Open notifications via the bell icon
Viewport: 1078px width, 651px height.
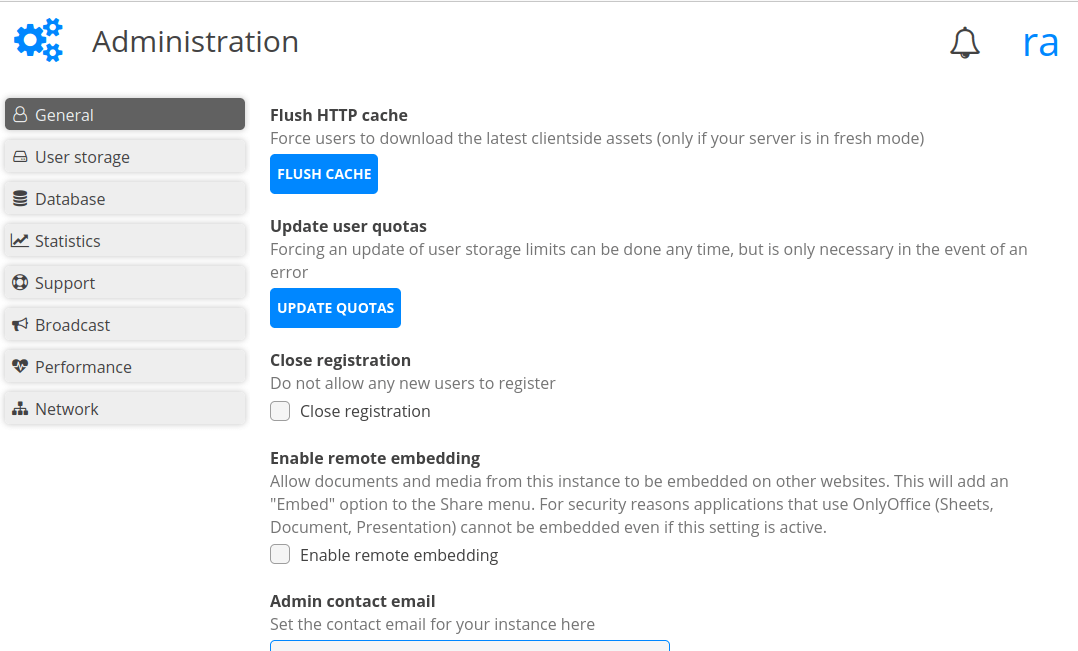964,43
